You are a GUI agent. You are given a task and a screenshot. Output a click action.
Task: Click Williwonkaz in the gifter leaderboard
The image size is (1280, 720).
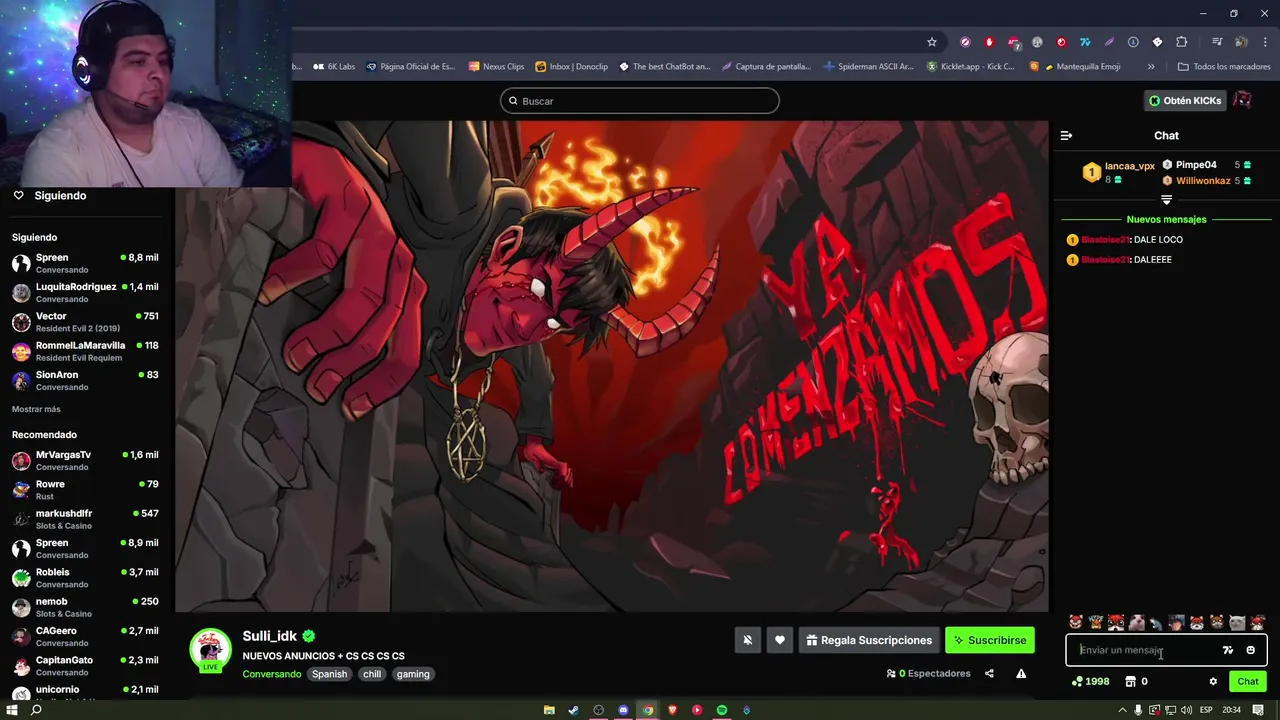click(1203, 181)
